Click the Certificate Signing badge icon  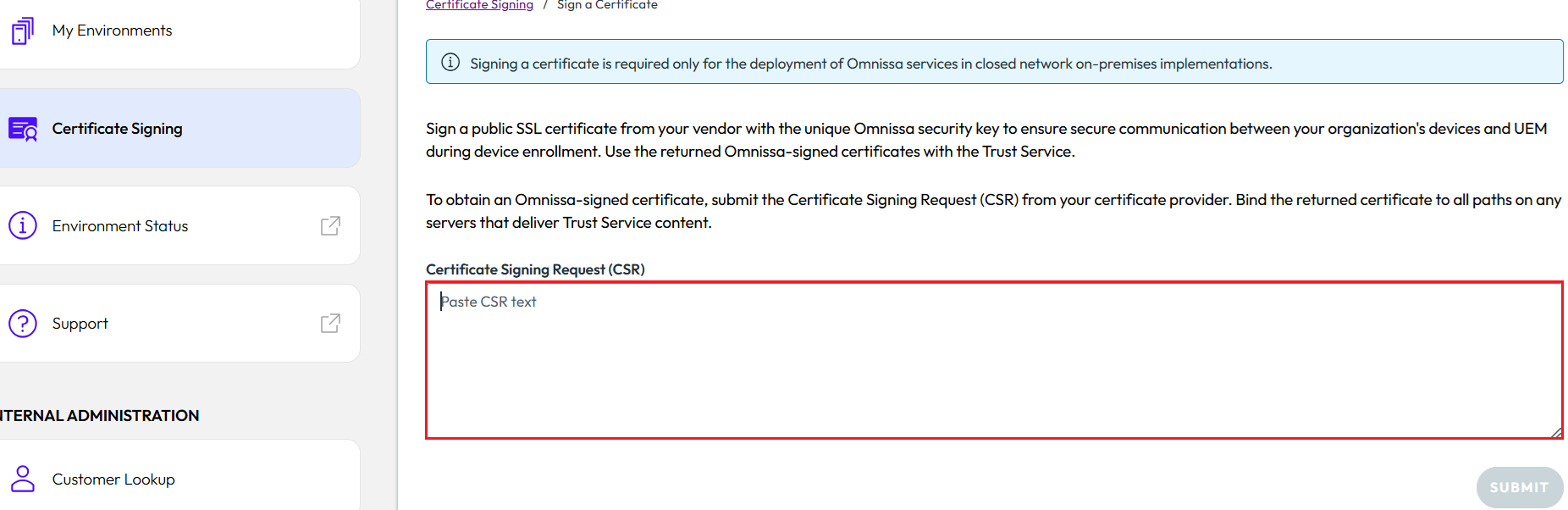[x=23, y=128]
